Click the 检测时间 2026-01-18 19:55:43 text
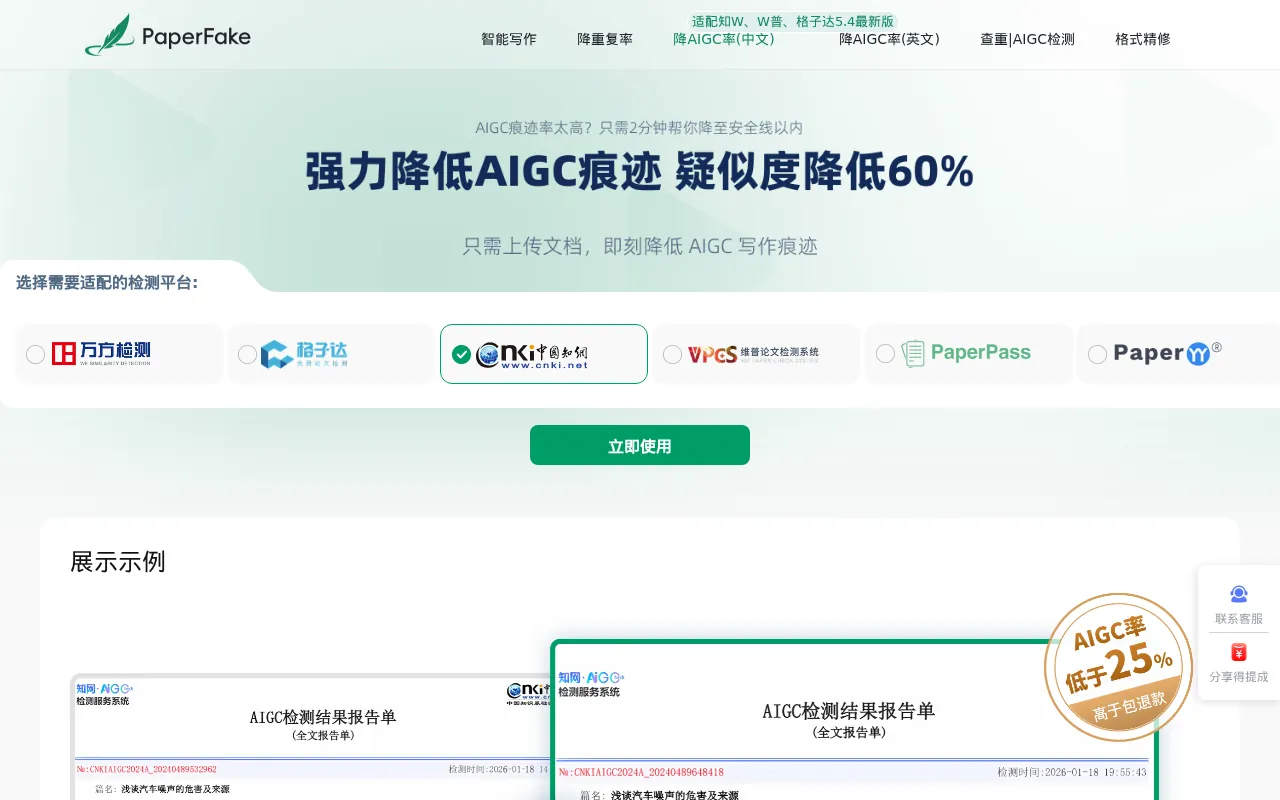Screen dimensions: 1280x800 (1072, 772)
